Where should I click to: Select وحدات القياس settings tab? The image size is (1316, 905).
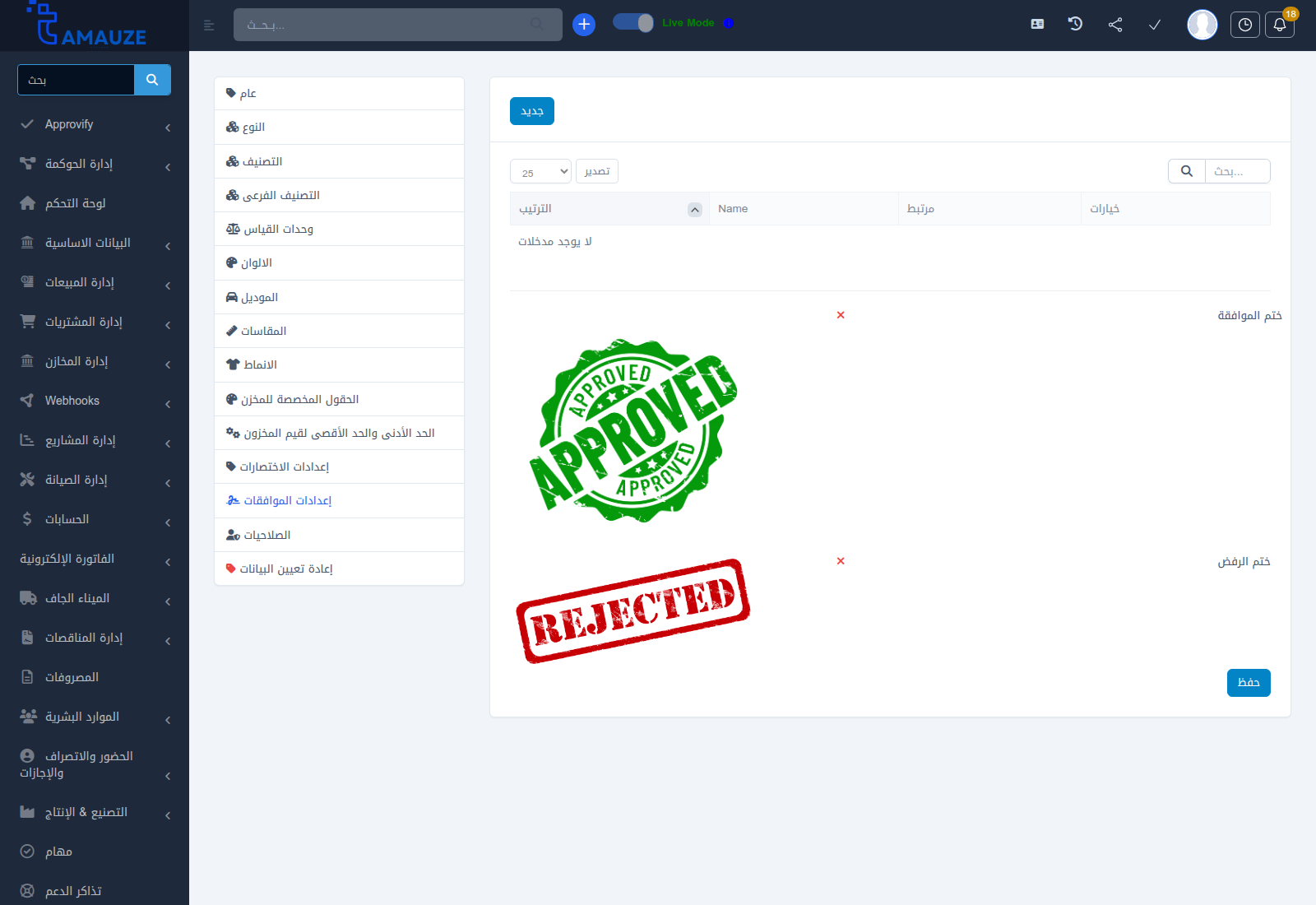click(339, 229)
